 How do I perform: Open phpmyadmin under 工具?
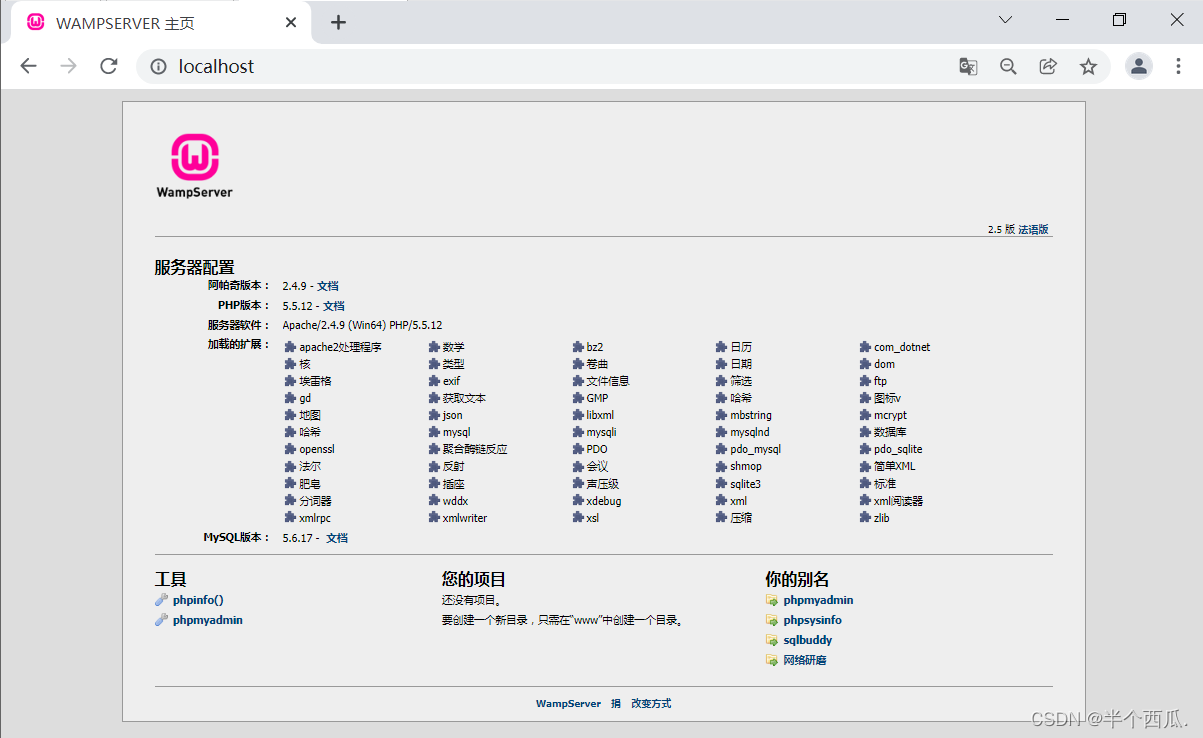tap(207, 620)
